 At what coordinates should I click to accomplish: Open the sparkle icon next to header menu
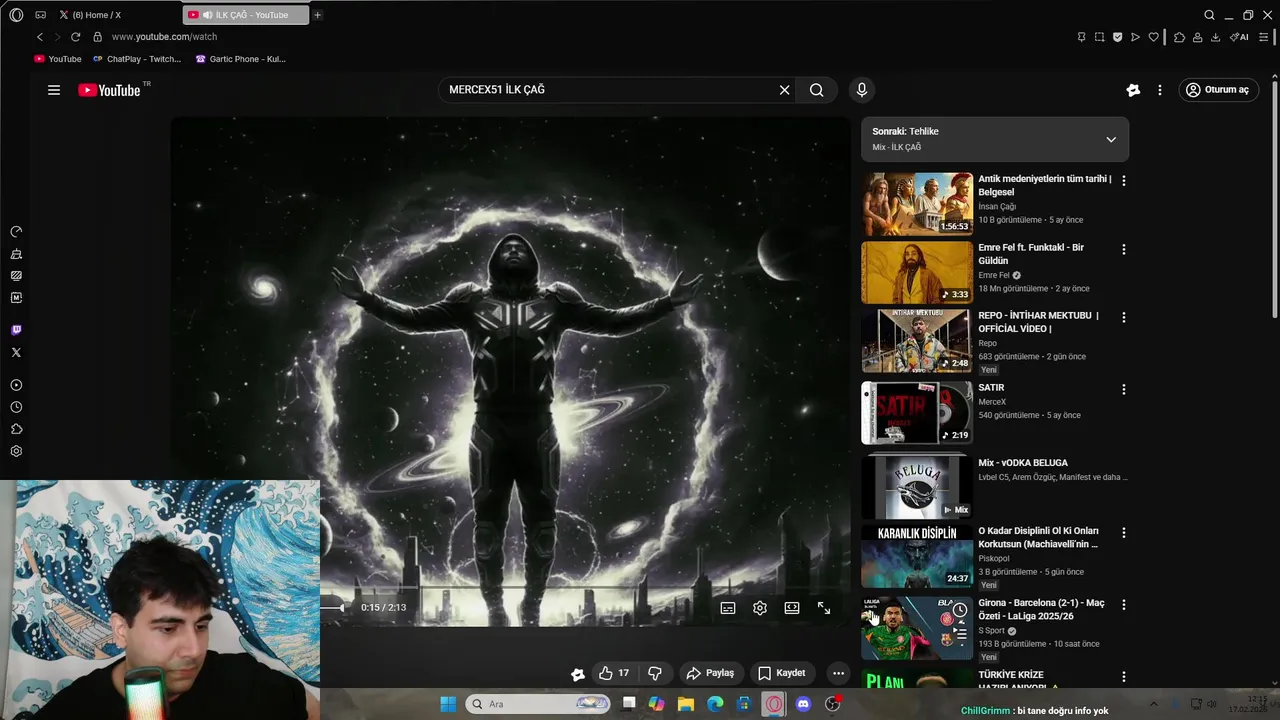(x=1133, y=90)
